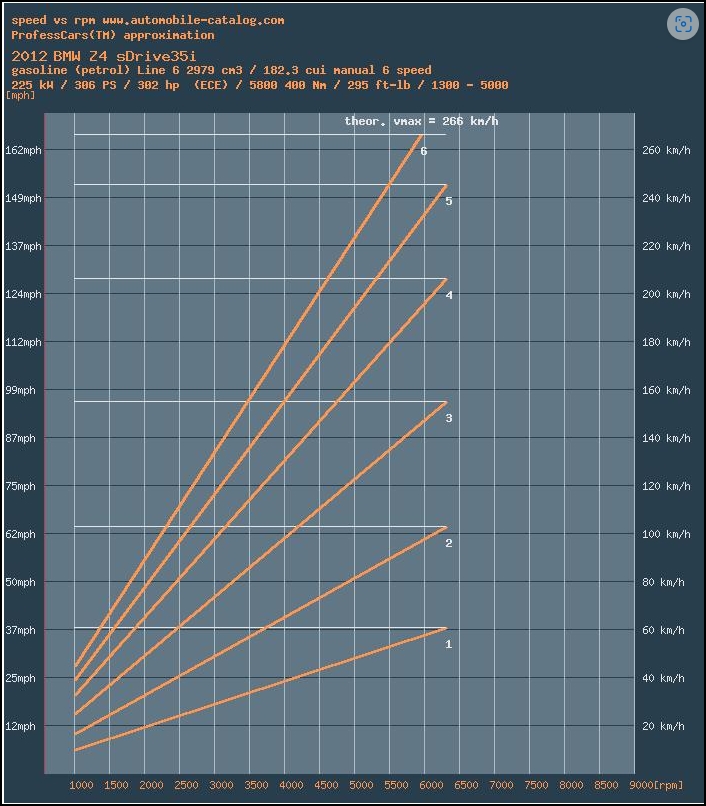Click the "50mph" axis label
The width and height of the screenshot is (706, 806).
point(21,582)
